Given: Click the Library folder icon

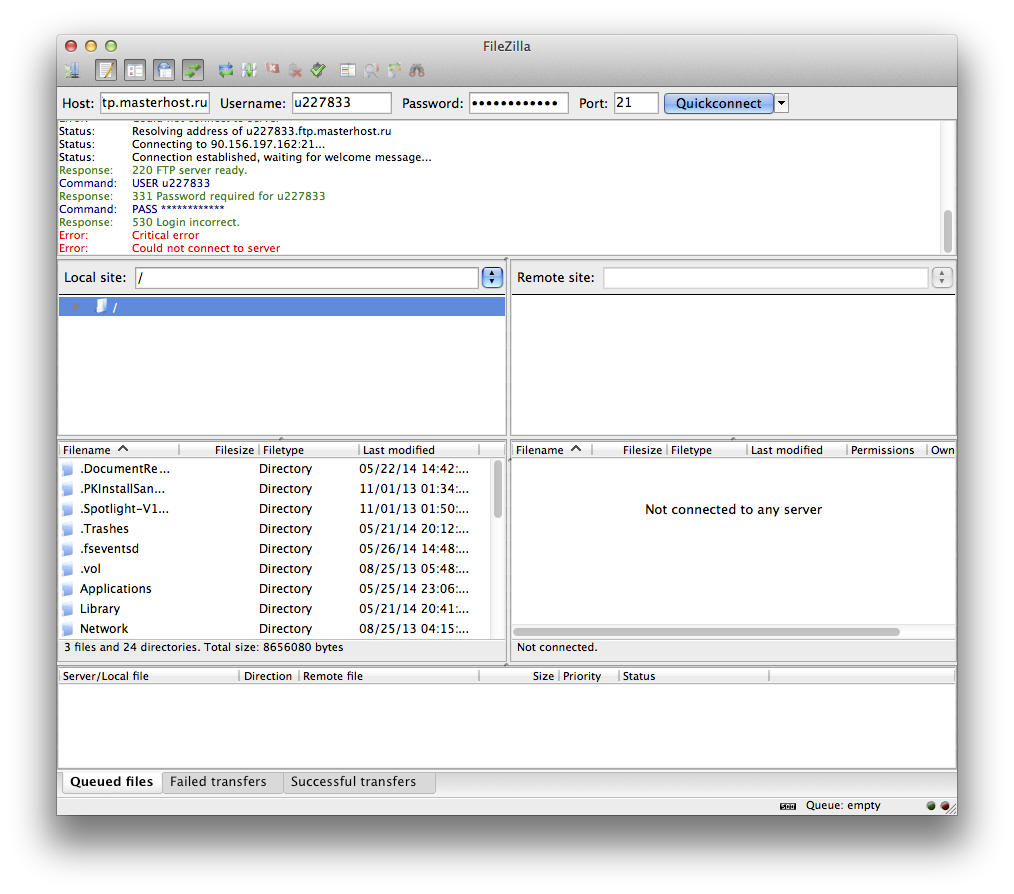Looking at the screenshot, I should pyautogui.click(x=67, y=609).
